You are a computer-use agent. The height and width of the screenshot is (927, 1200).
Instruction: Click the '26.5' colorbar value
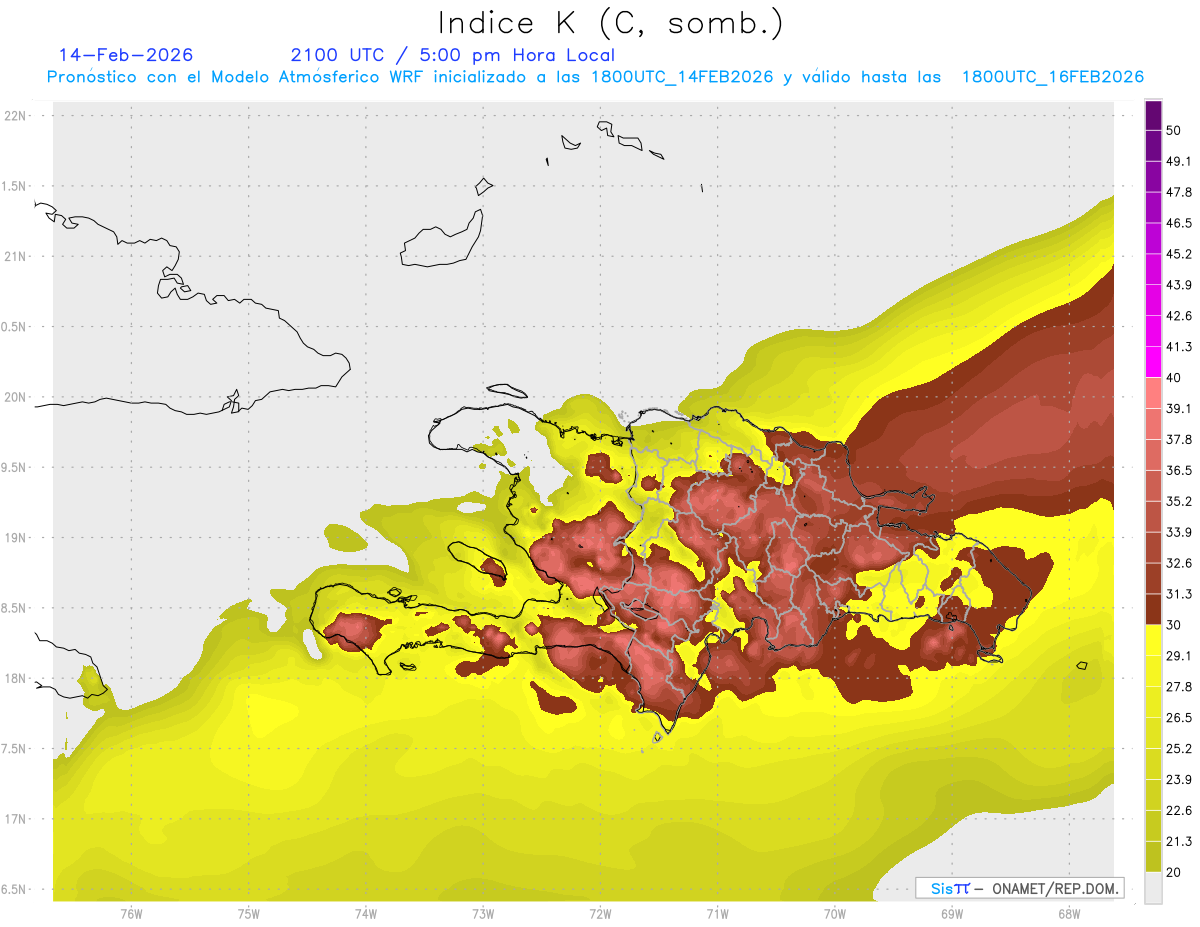pos(1179,718)
